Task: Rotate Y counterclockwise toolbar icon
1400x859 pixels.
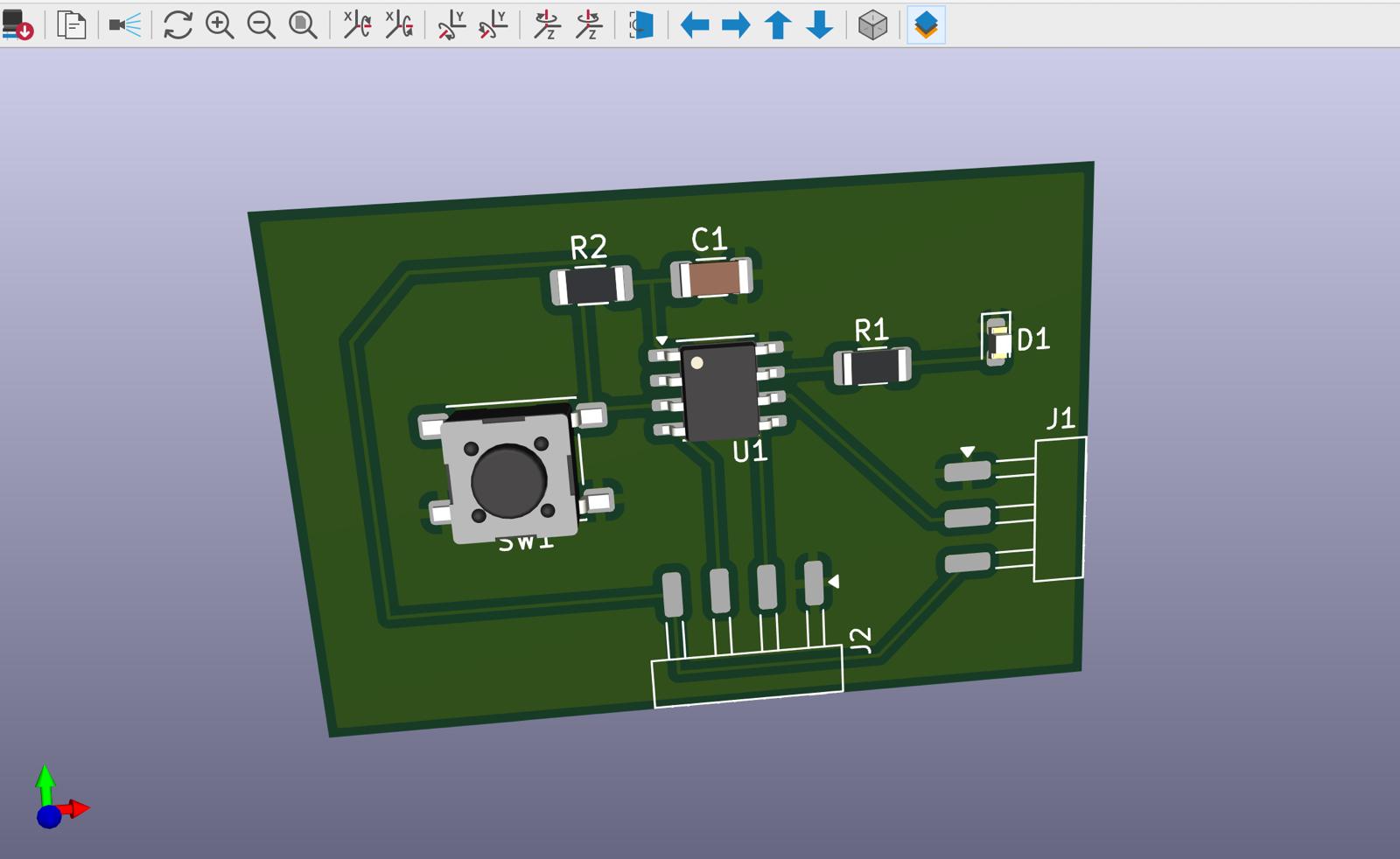Action: click(493, 24)
